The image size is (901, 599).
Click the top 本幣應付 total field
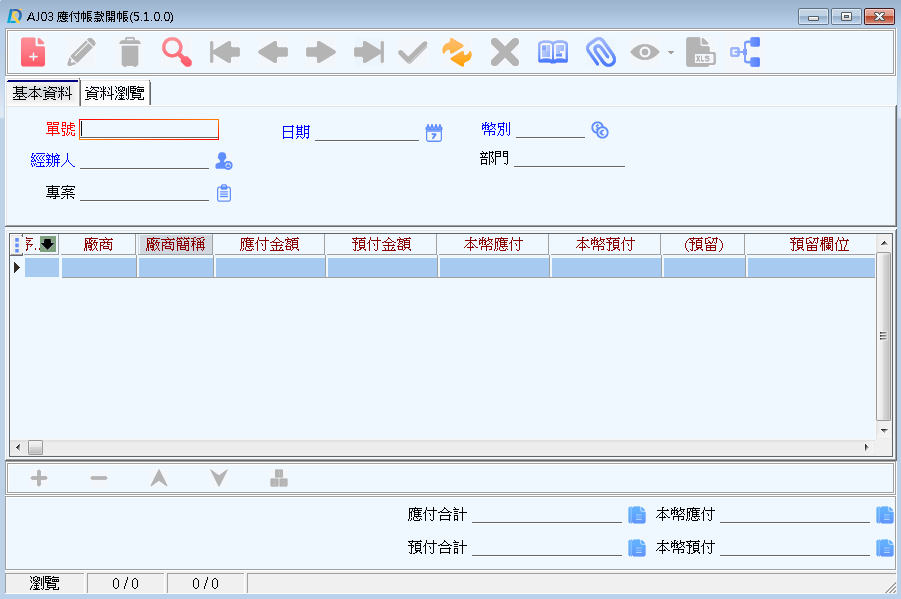[x=795, y=514]
